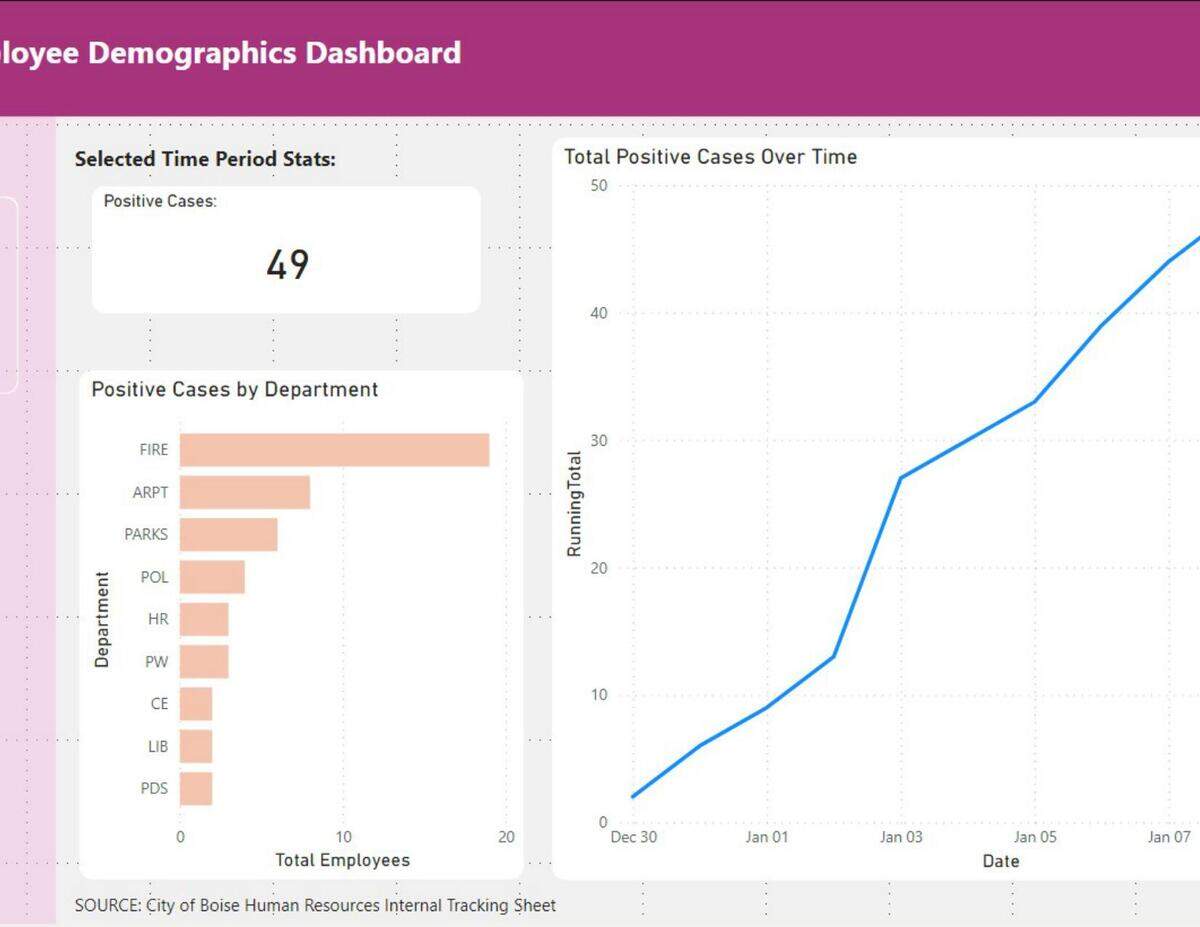Click the SOURCE City of Boise footnote
Screen dimensions: 1200x927
tap(315, 905)
